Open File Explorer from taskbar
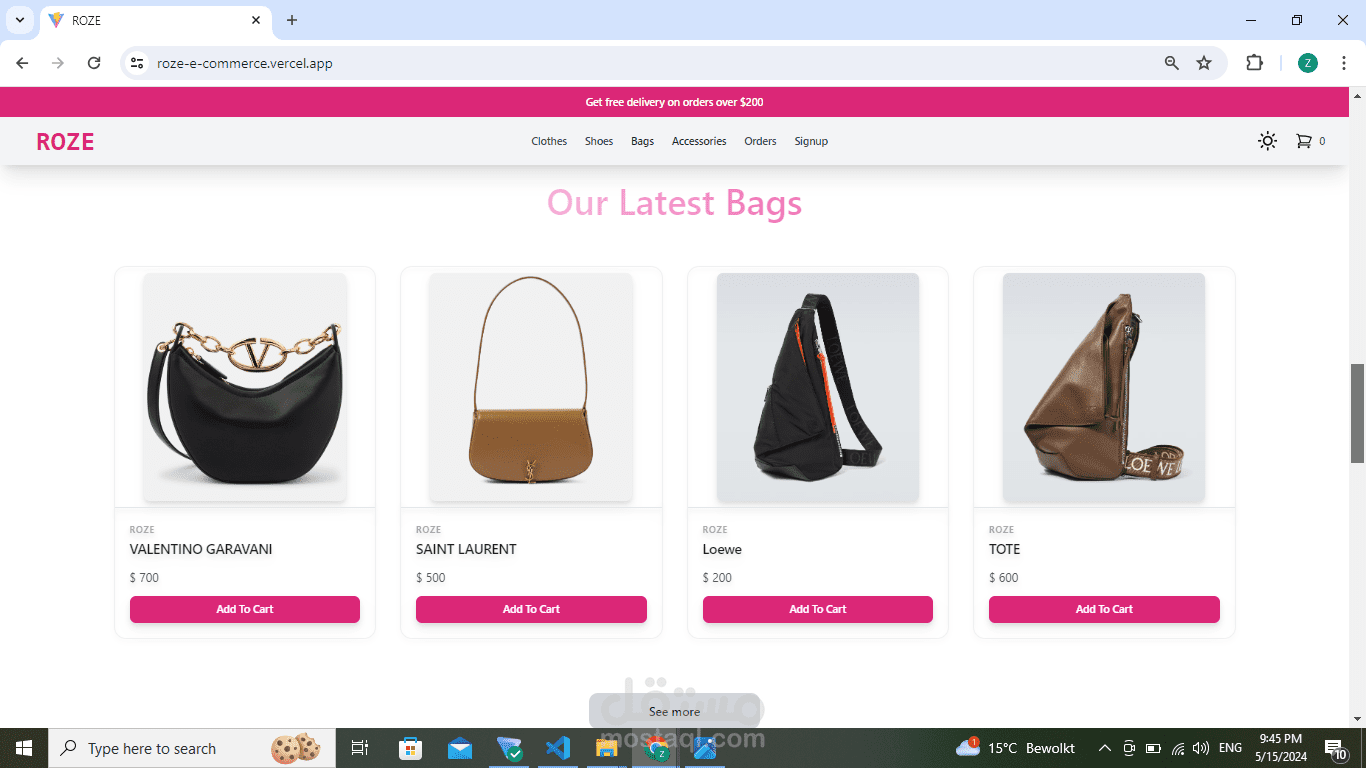Viewport: 1366px width, 768px height. [607, 748]
